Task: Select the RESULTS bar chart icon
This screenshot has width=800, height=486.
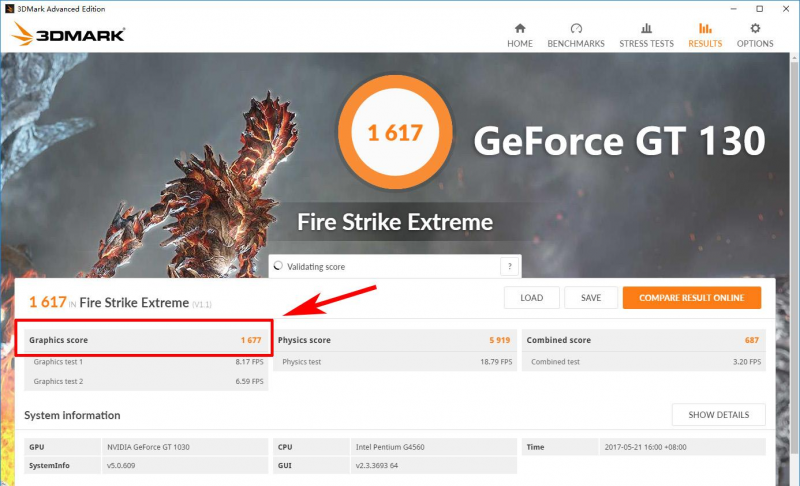Action: point(705,29)
